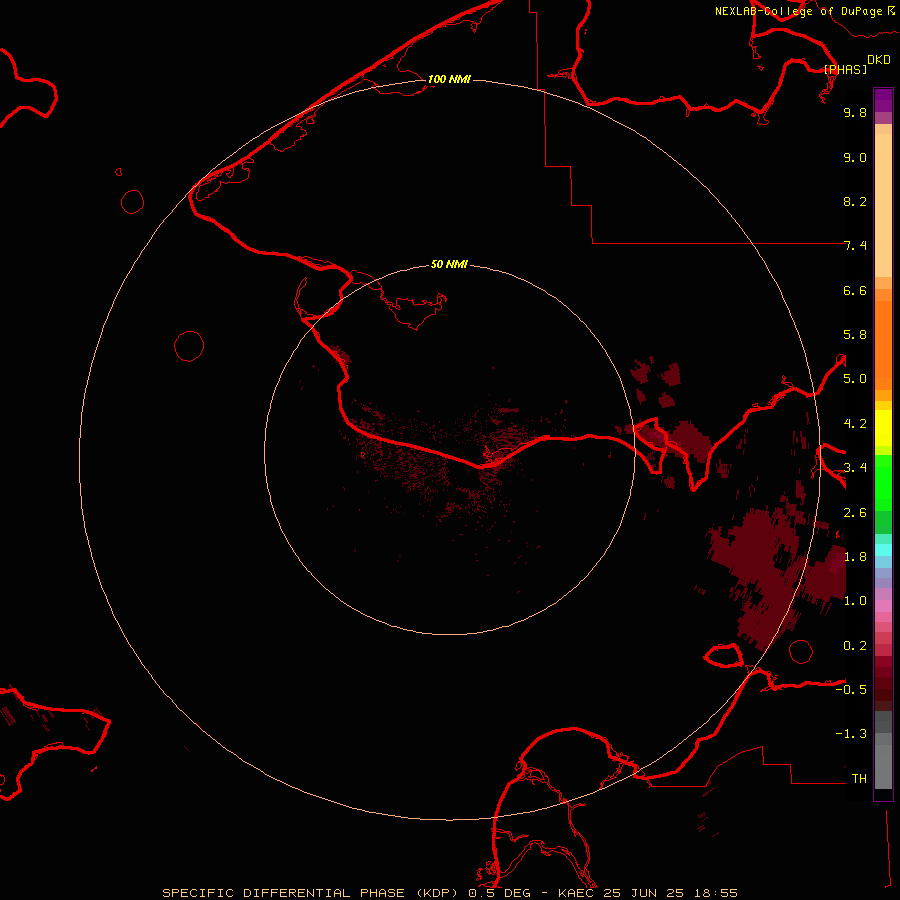This screenshot has height=900, width=900.
Task: Click the red circle marker below the large echo
Action: (801, 651)
